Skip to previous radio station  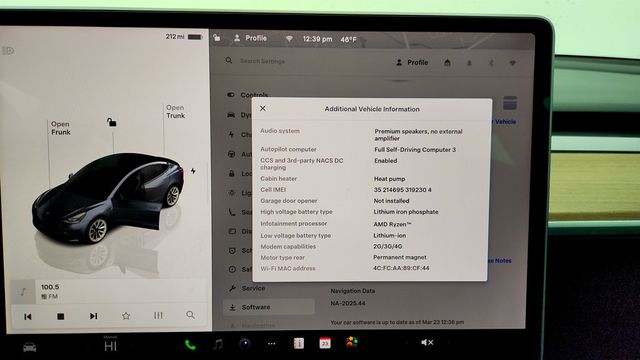pyautogui.click(x=28, y=316)
